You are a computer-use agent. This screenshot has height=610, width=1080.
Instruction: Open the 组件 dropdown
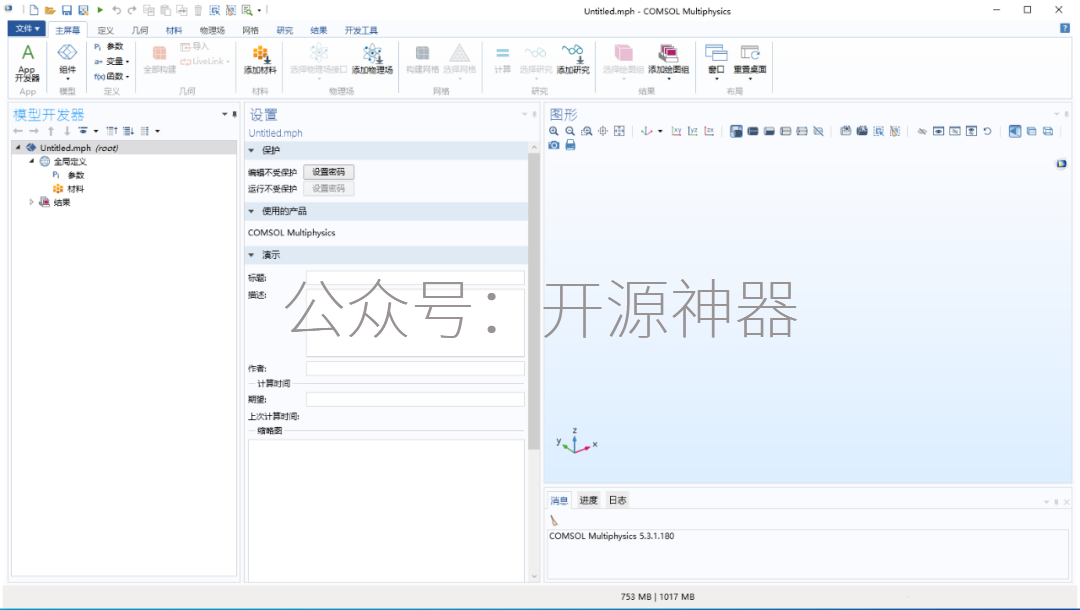(68, 63)
